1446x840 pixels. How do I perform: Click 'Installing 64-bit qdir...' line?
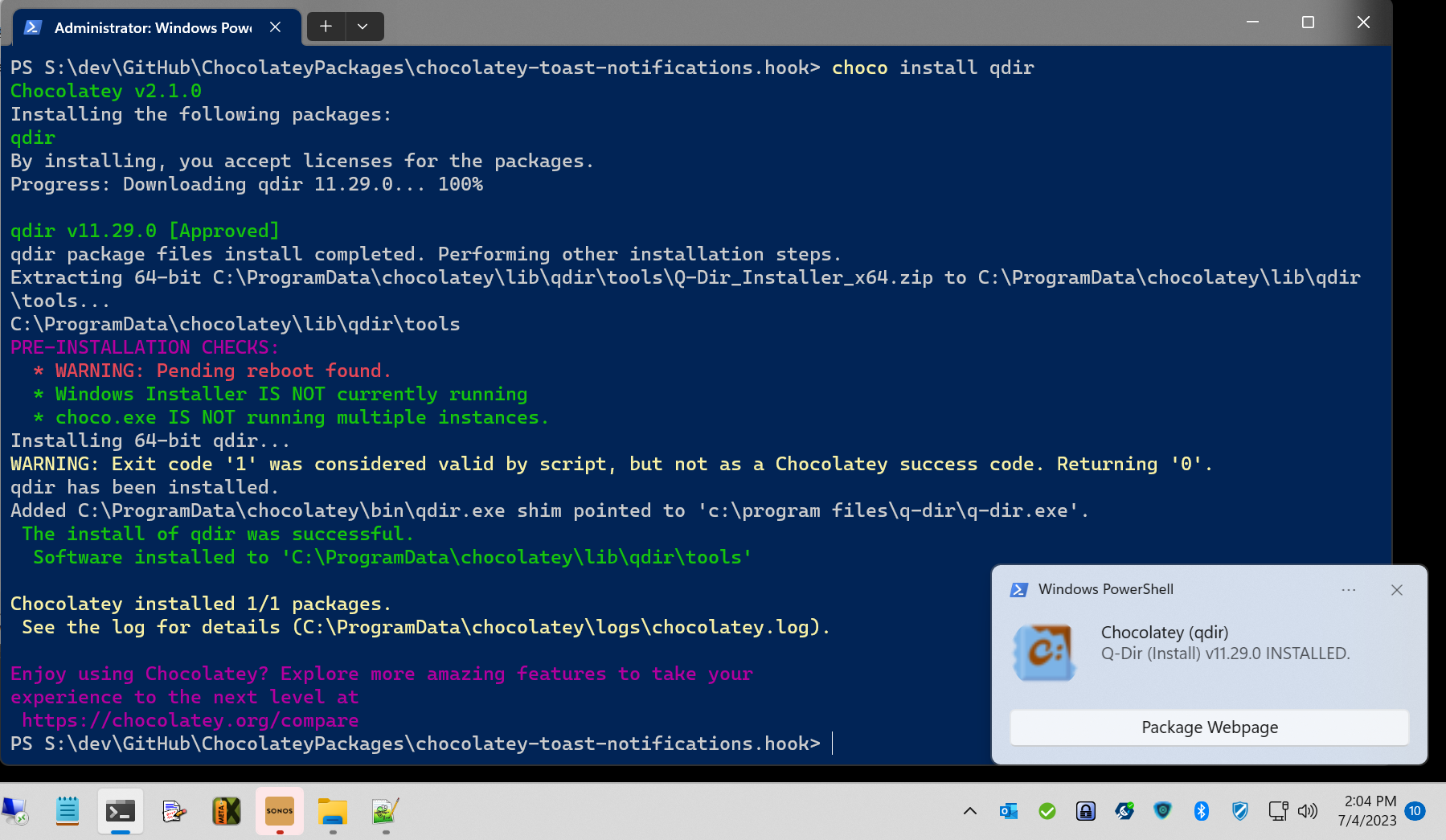(x=150, y=440)
